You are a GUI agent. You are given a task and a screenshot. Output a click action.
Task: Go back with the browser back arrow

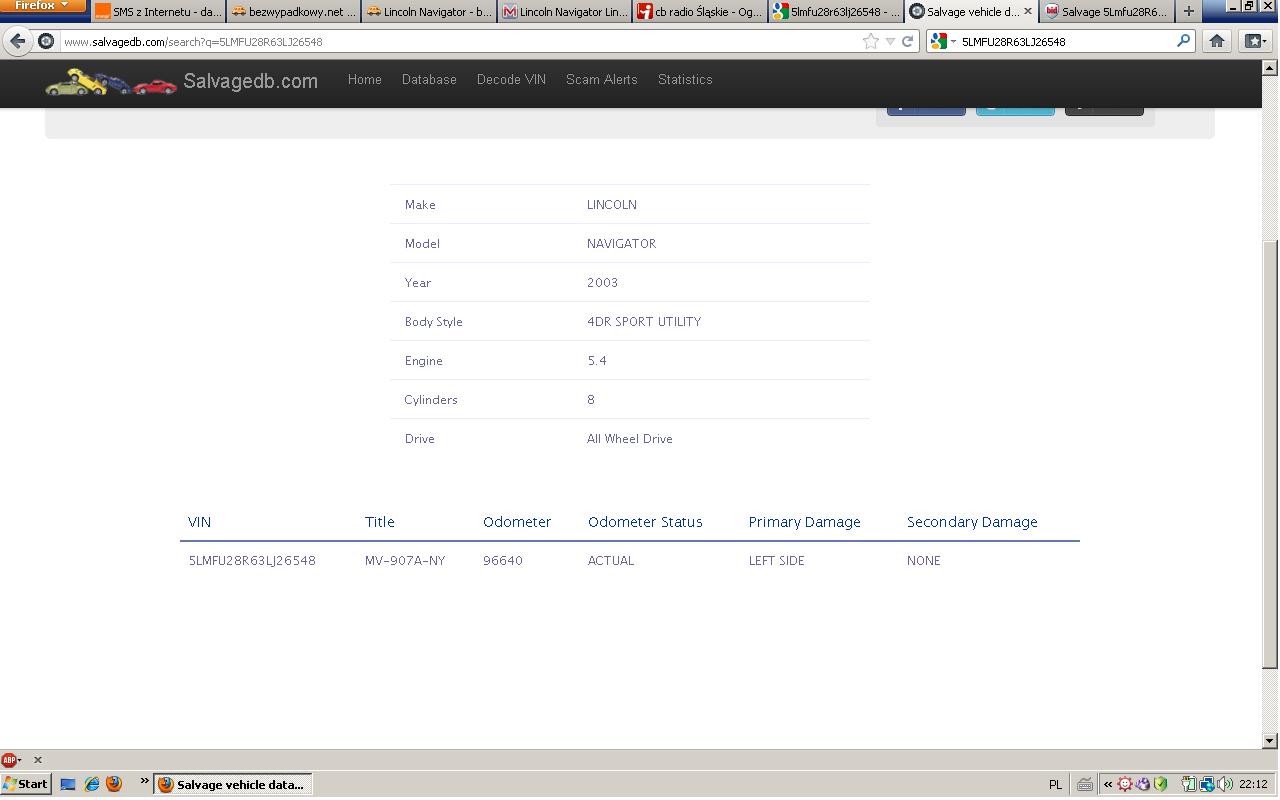tap(17, 41)
